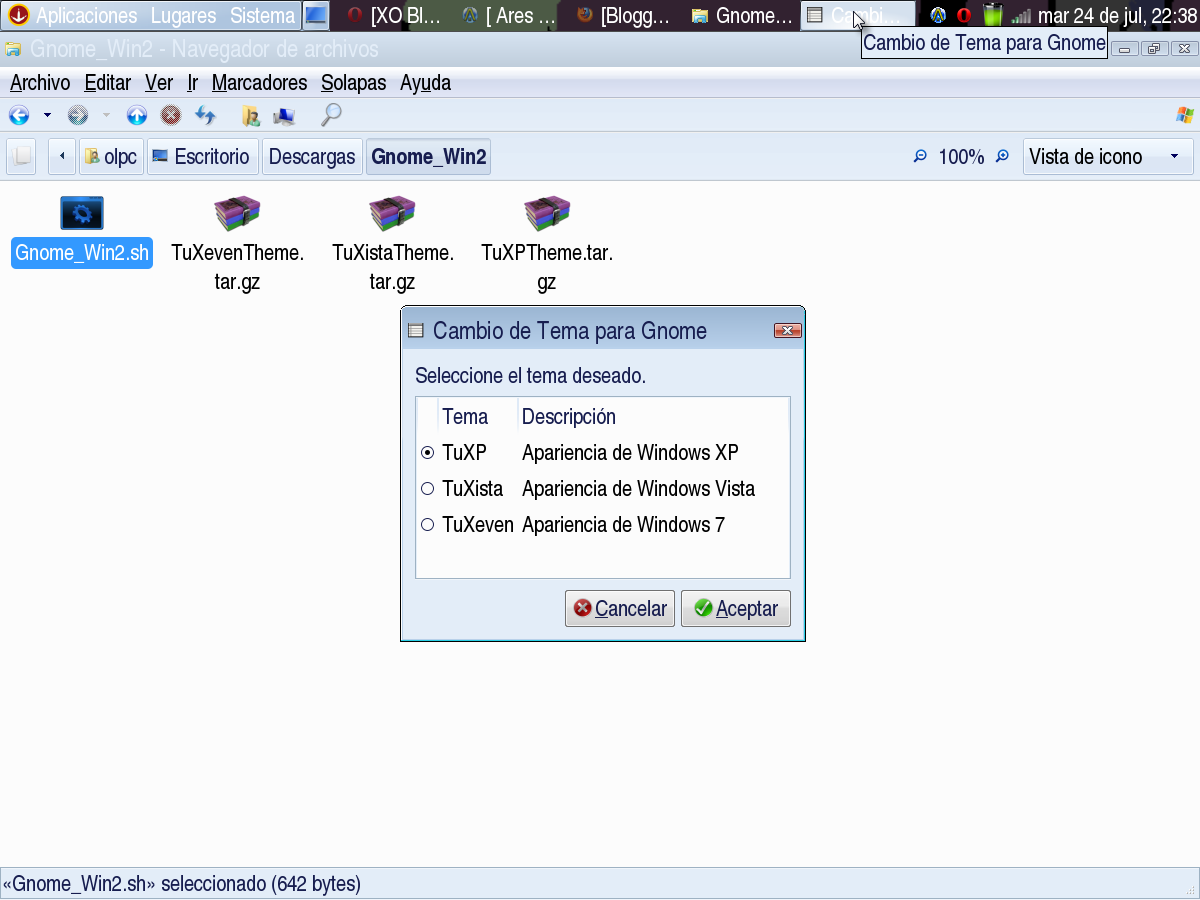The height and width of the screenshot is (900, 1200).
Task: Go to the Descargas path button
Action: [312, 157]
